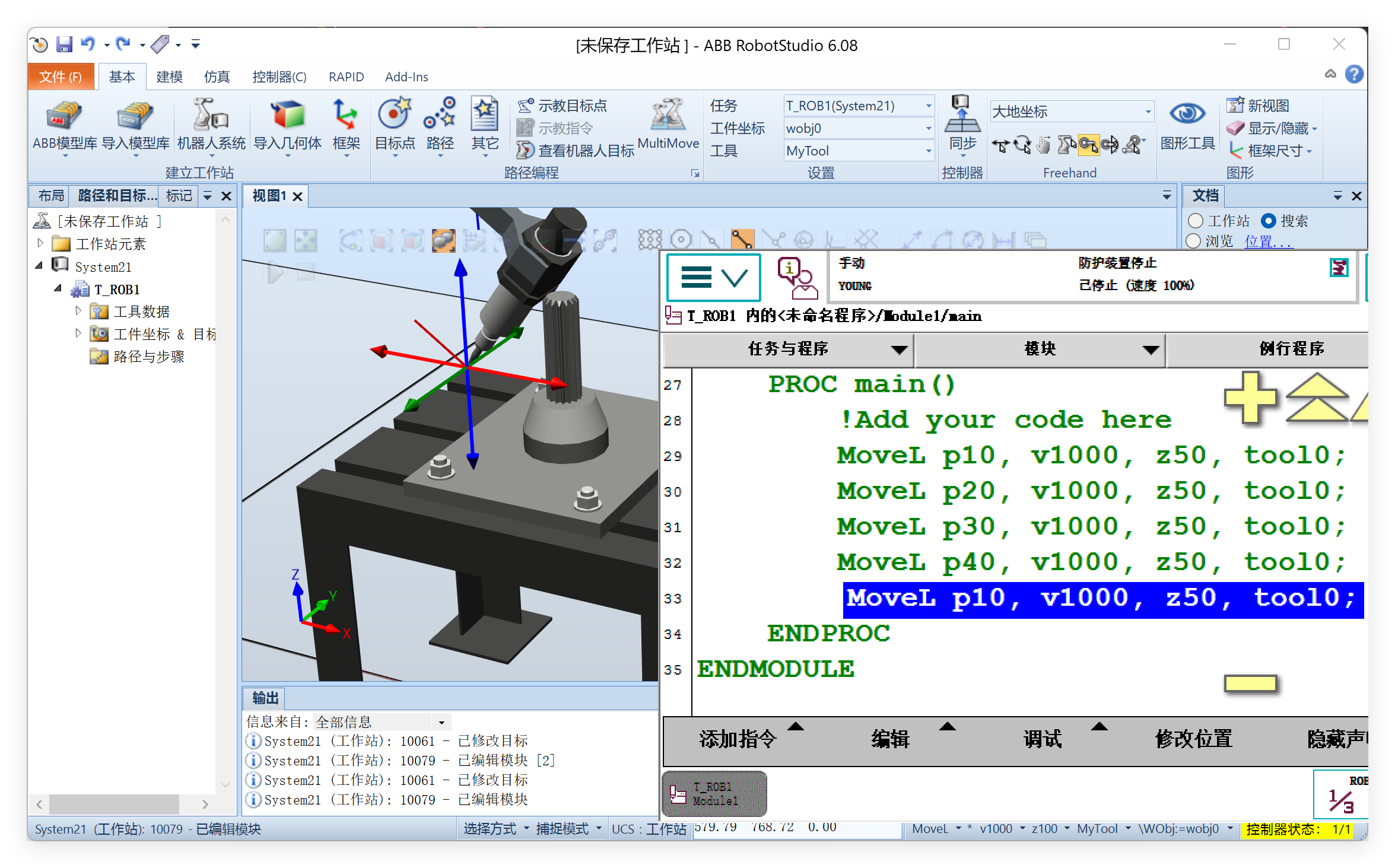Open the 框架尺寸 dropdown
The height and width of the screenshot is (868, 1395).
[x=1271, y=151]
